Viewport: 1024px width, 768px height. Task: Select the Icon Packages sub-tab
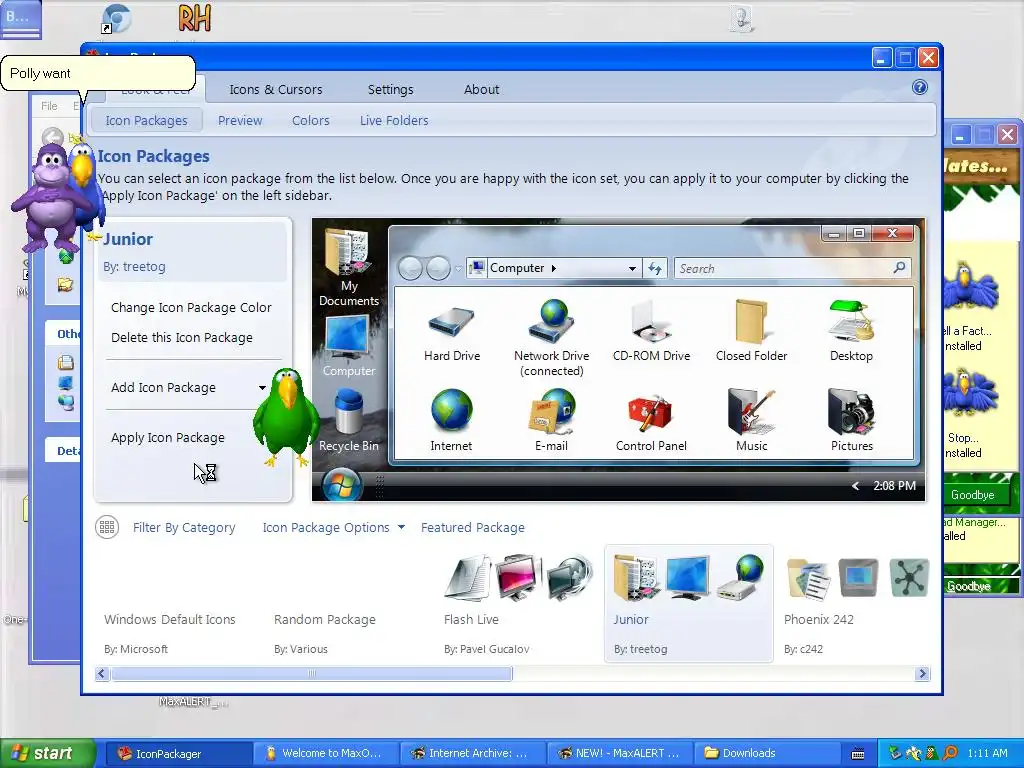click(146, 121)
